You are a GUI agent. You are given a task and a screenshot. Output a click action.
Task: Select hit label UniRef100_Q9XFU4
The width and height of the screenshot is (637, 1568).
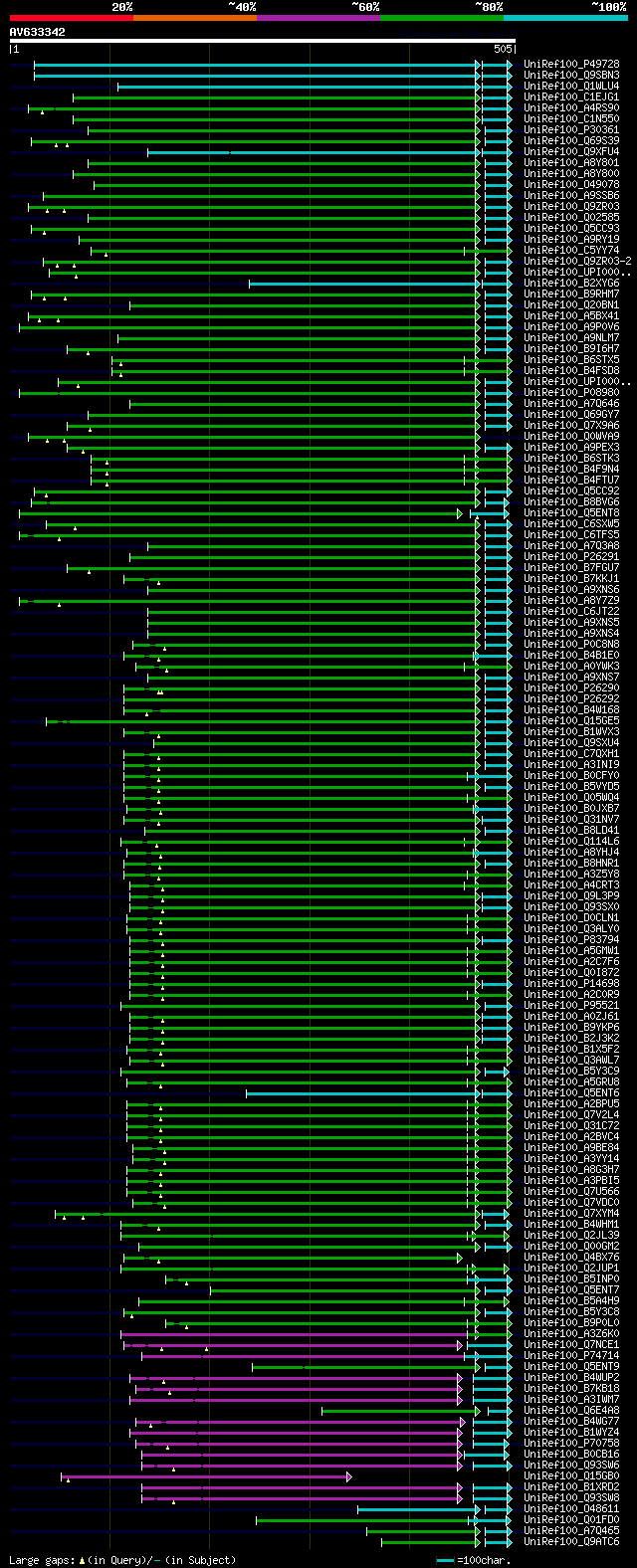[571, 152]
